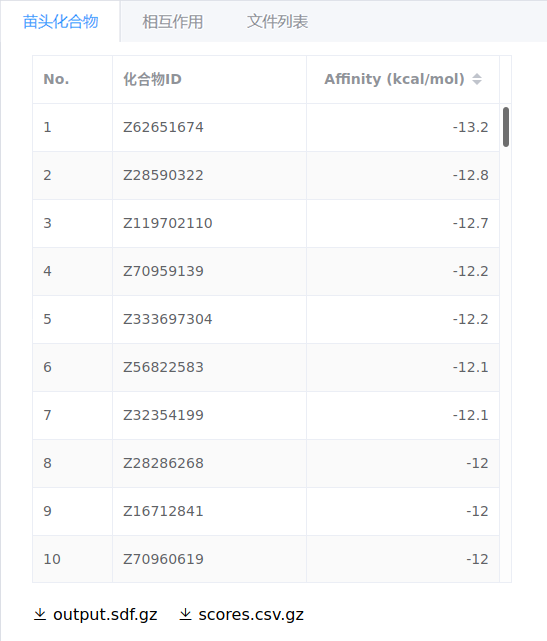This screenshot has height=641, width=547.
Task: Switch to the 相互作用 tab
Action: pyautogui.click(x=173, y=22)
